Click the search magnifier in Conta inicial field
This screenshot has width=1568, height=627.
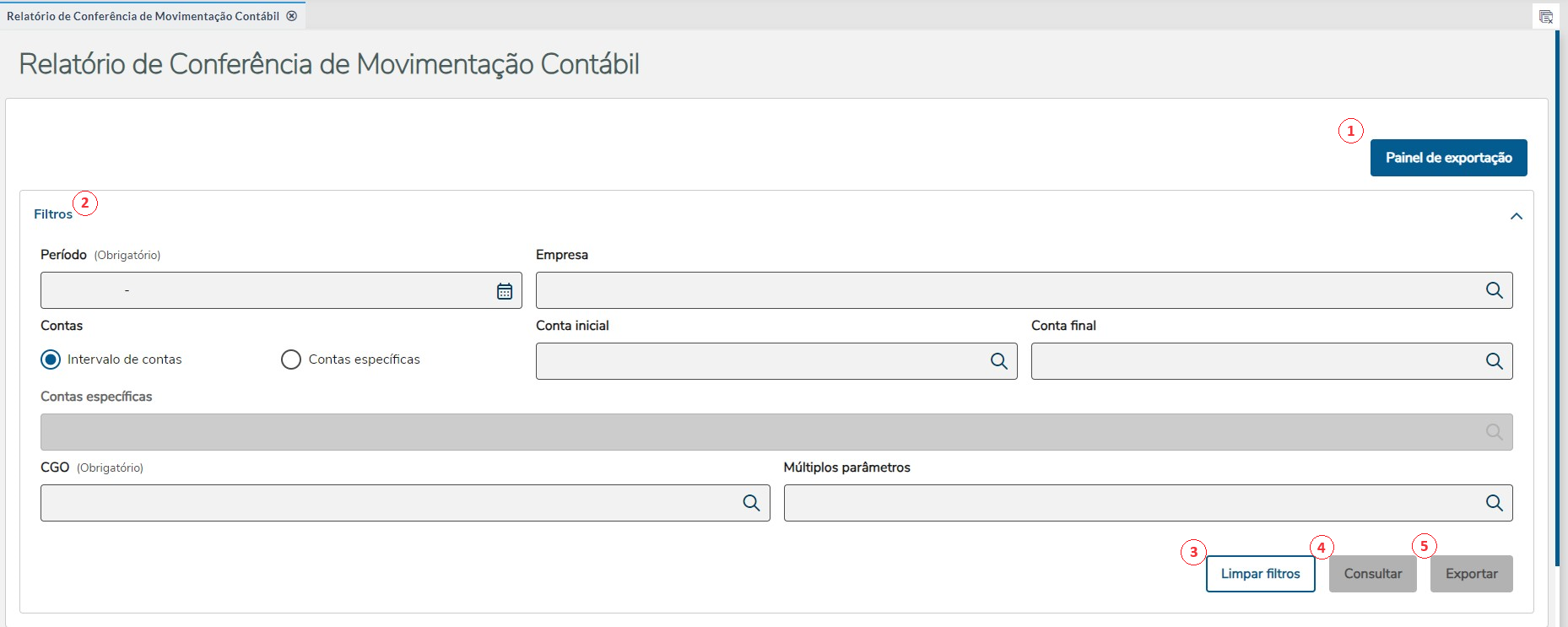(x=998, y=361)
